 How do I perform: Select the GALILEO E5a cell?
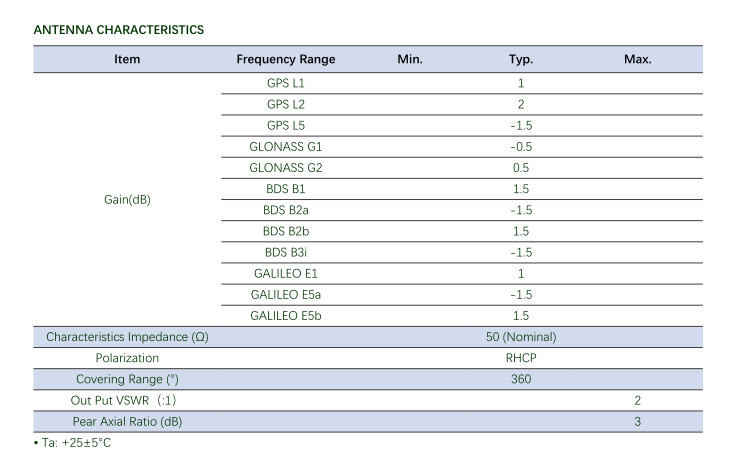pyautogui.click(x=285, y=294)
